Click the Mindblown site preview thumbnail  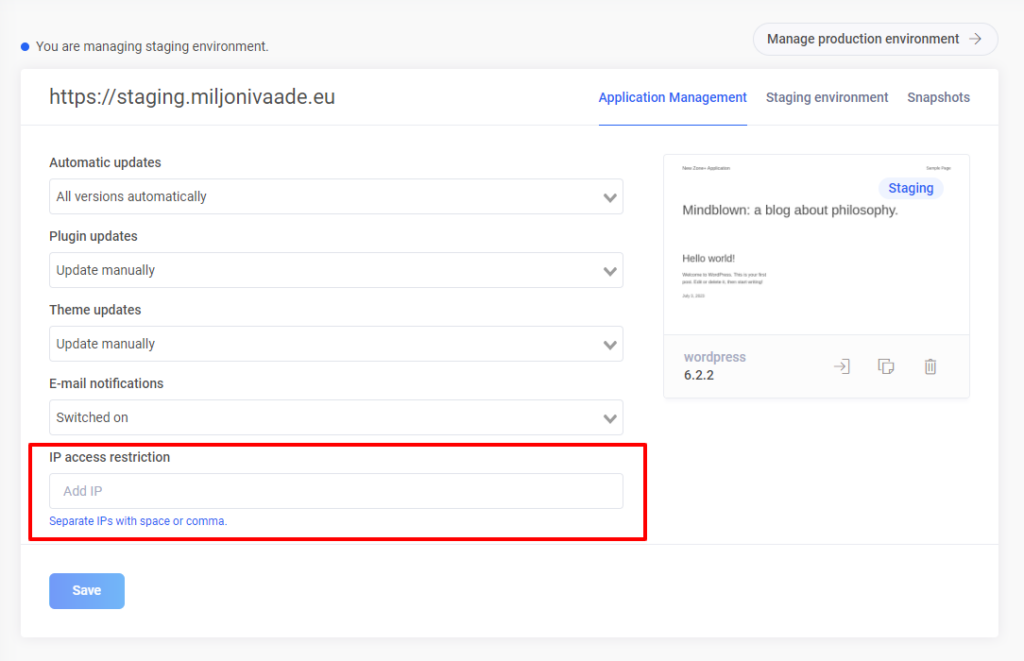pyautogui.click(x=816, y=245)
